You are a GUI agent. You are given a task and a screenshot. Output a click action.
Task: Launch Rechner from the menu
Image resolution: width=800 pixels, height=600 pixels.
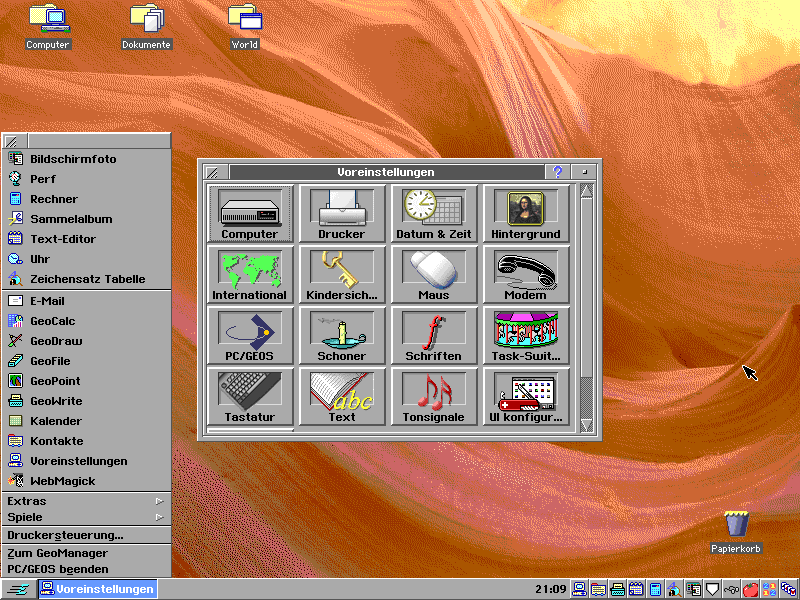86,199
